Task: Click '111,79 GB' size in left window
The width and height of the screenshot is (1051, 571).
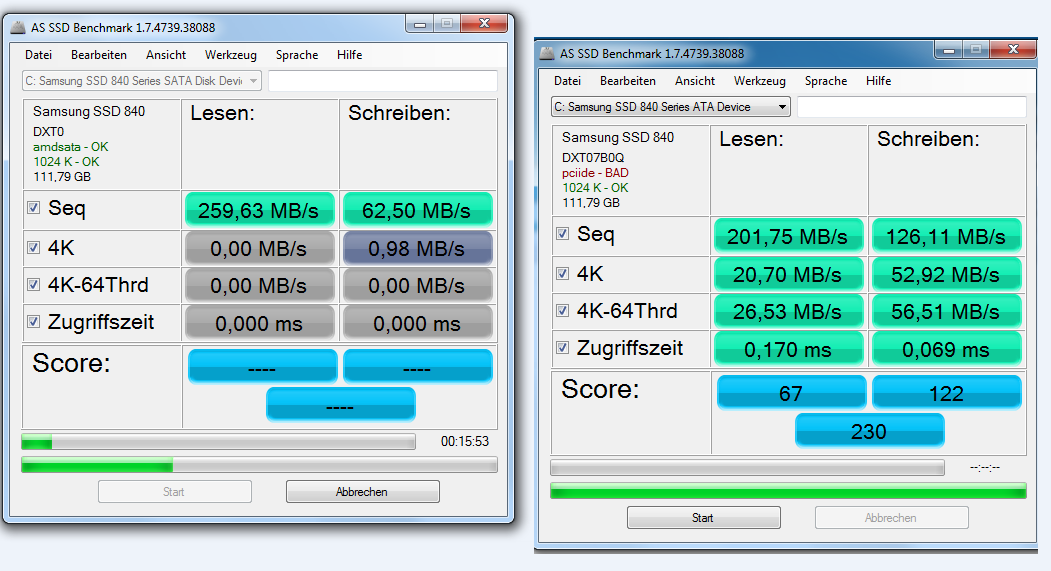Action: click(62, 177)
